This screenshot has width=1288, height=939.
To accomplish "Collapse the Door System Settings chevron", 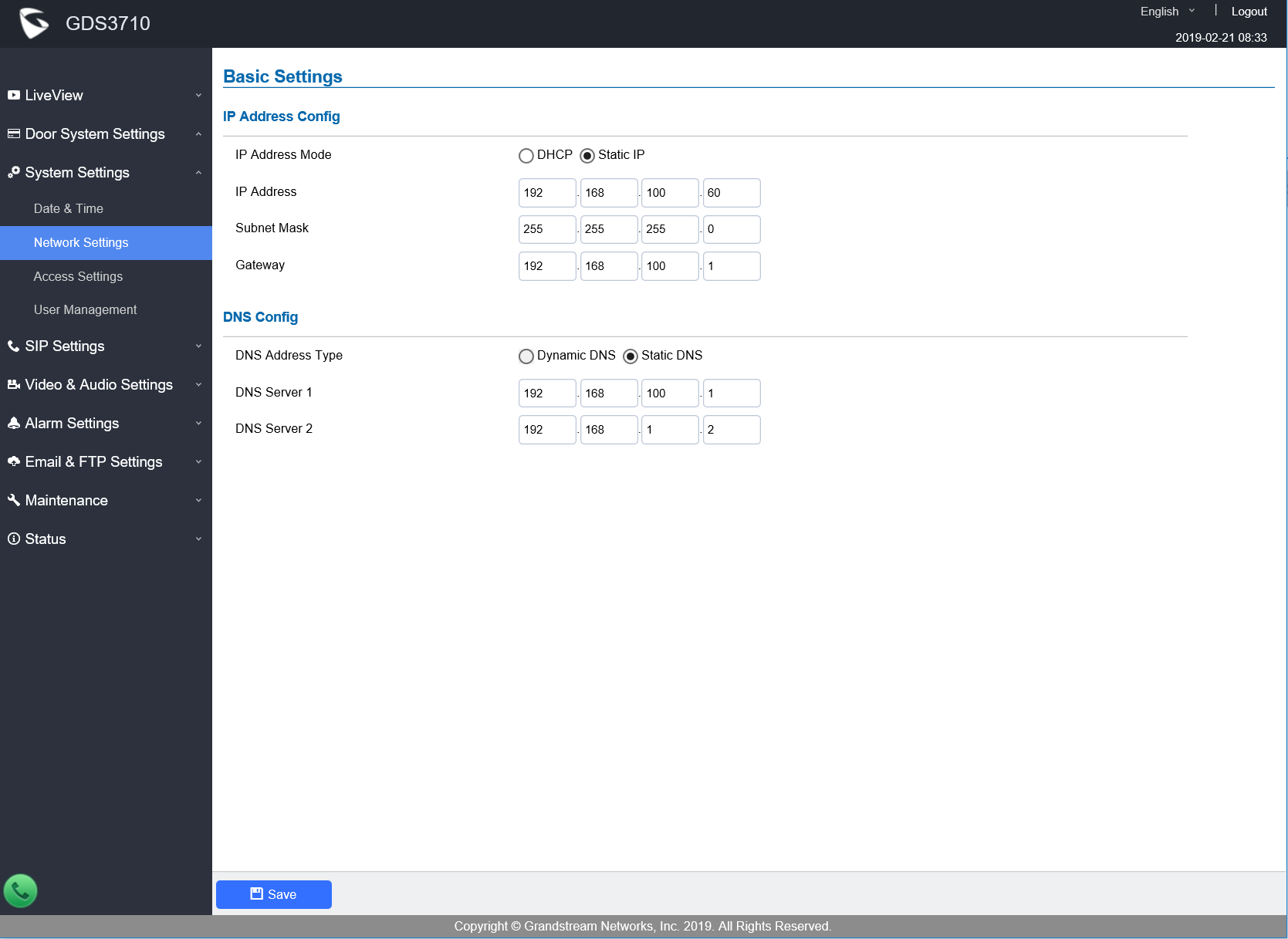I will pyautogui.click(x=198, y=133).
